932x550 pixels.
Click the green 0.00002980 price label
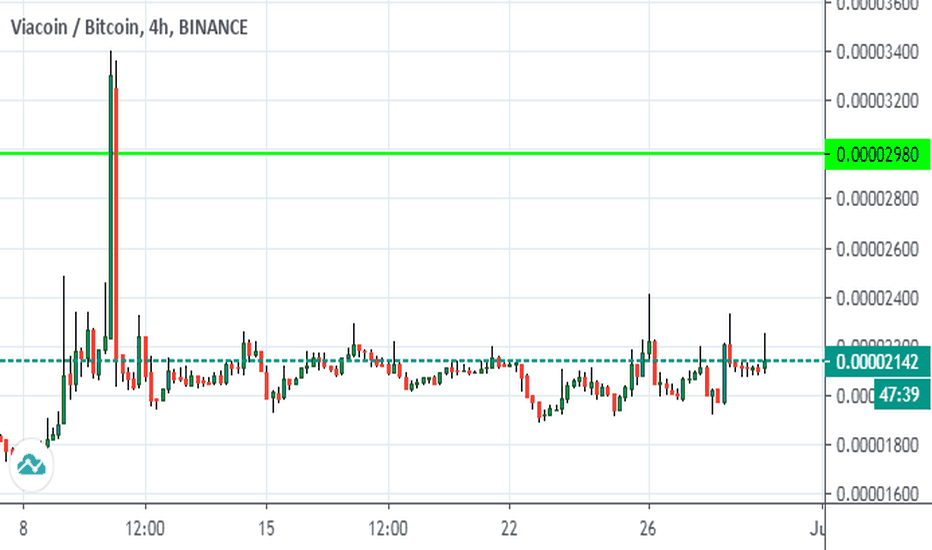click(877, 155)
